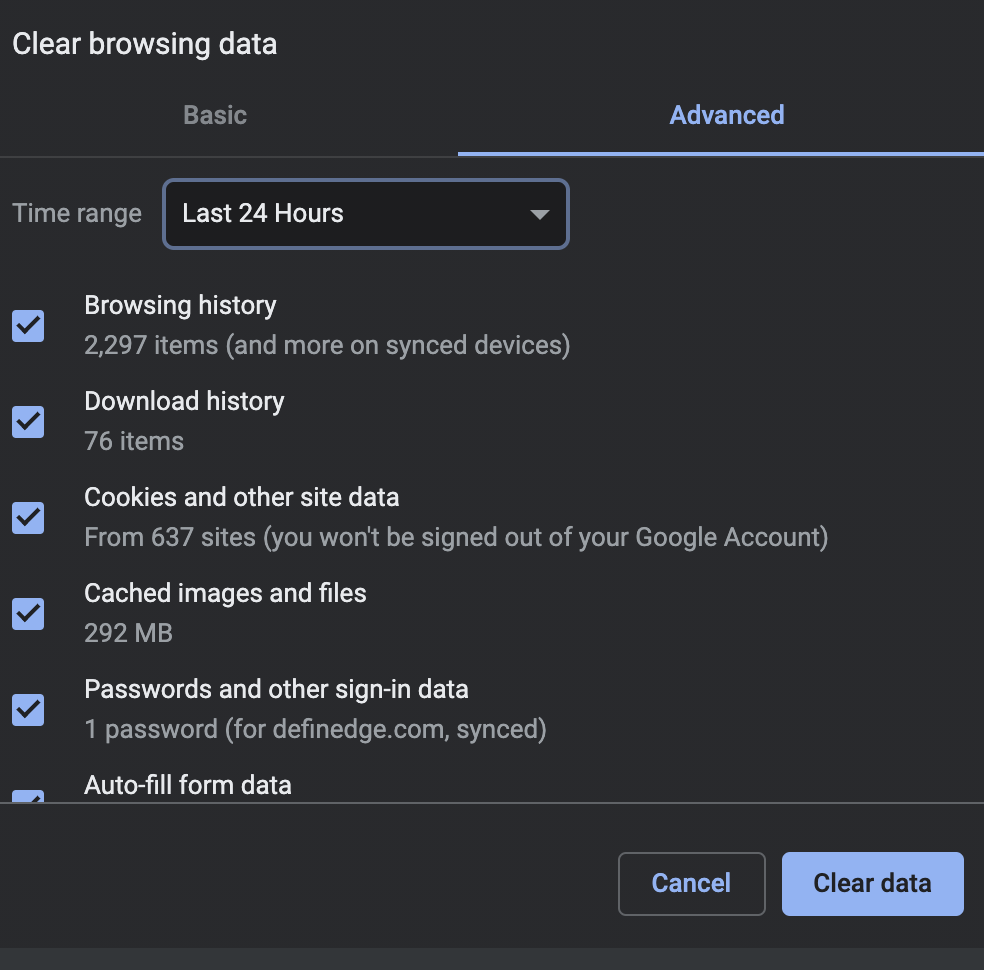Click the Browsing history label text
The width and height of the screenshot is (984, 970).
point(180,305)
